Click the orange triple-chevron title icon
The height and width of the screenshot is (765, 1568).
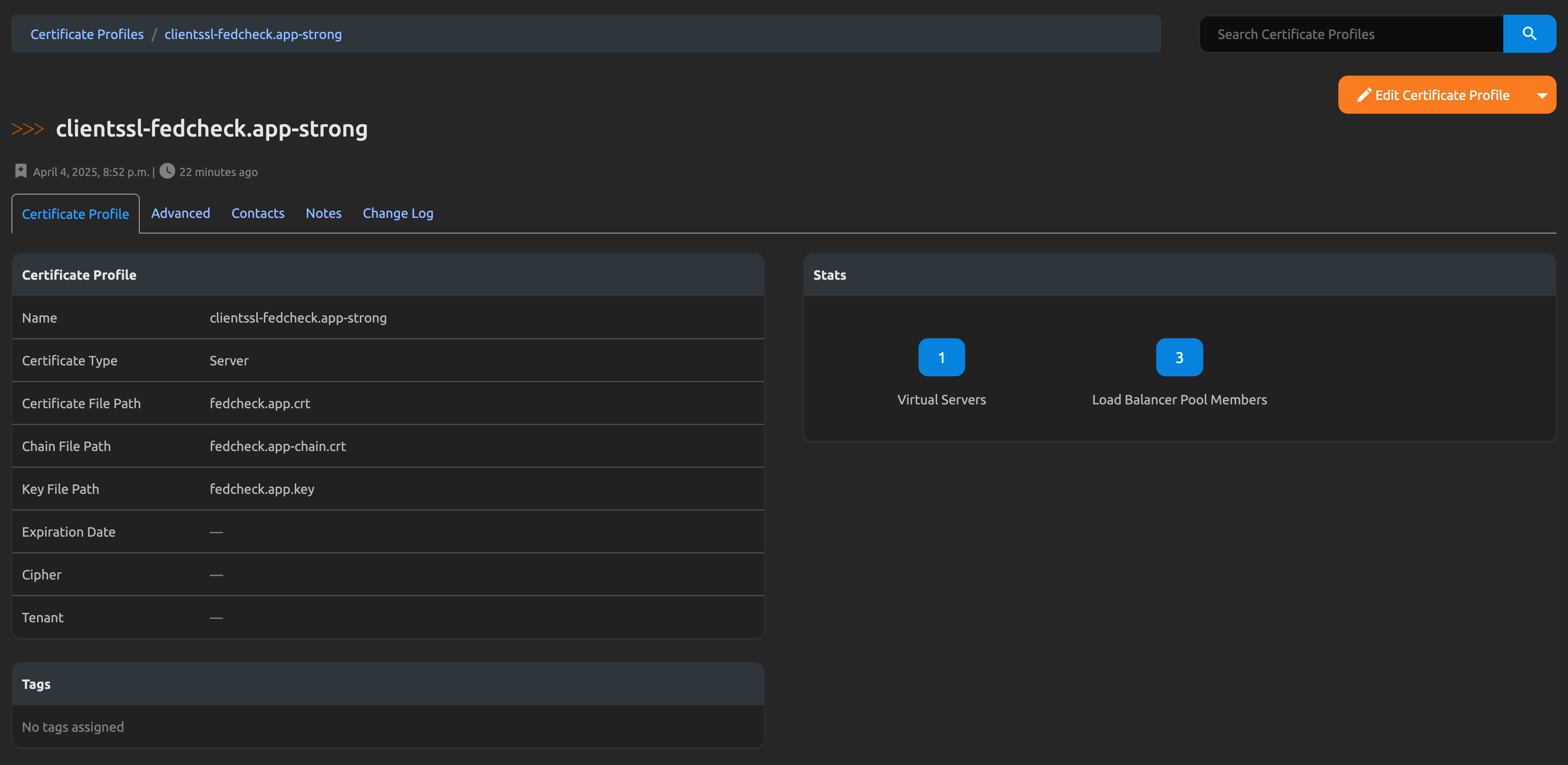tap(28, 129)
